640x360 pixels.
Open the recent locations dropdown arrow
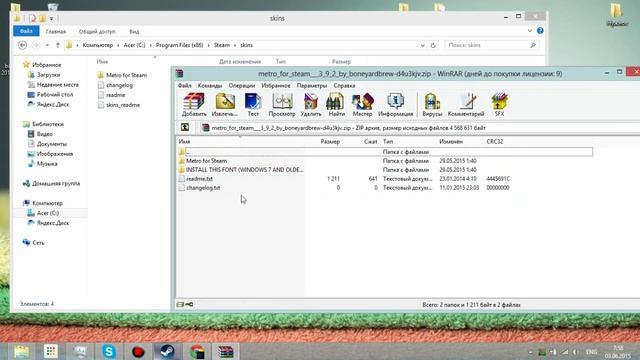[x=47, y=45]
